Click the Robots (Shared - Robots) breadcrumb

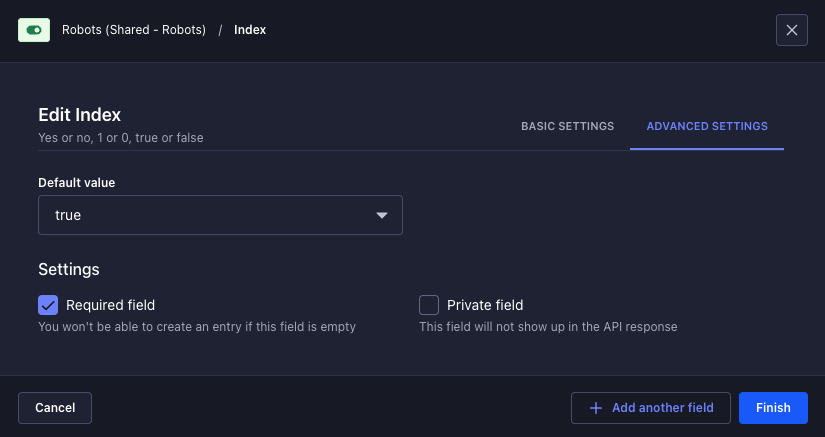(x=134, y=30)
